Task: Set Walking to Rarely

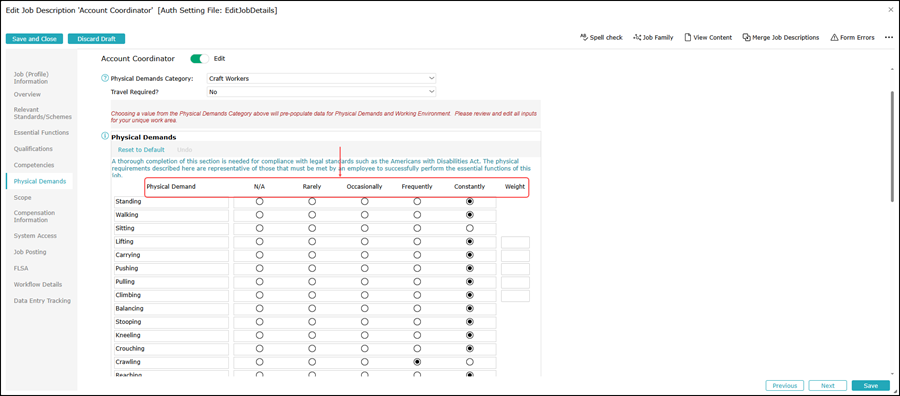Action: 312,215
